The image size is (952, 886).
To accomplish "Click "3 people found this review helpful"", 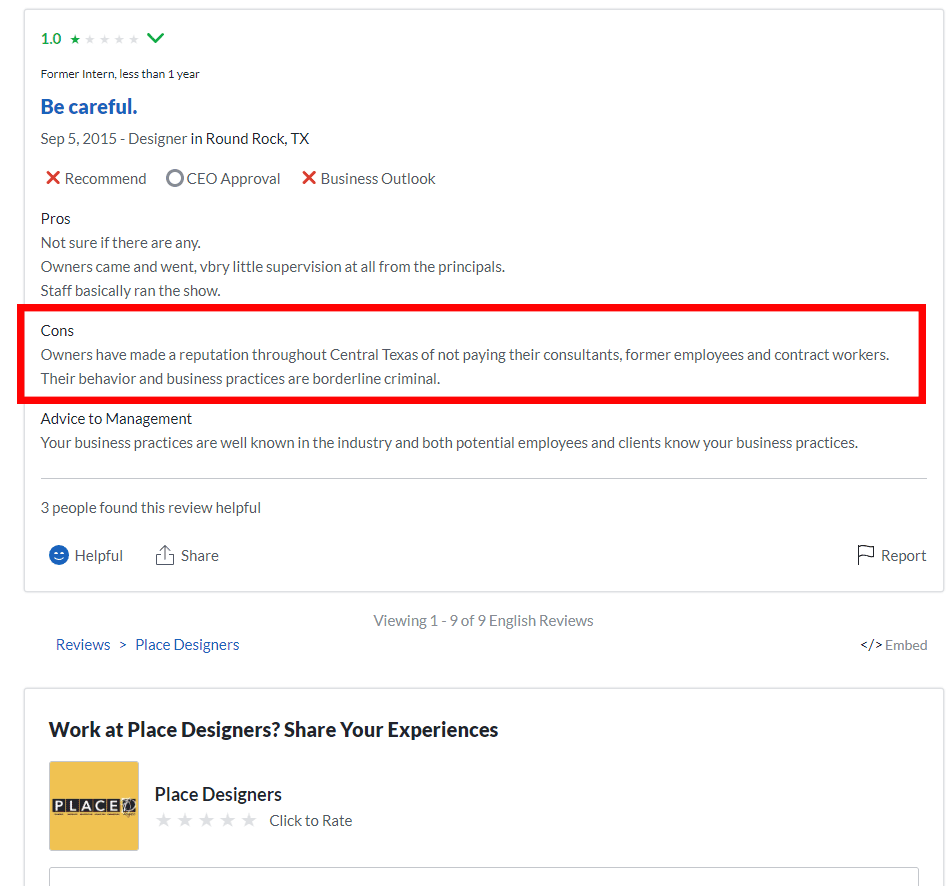I will [x=151, y=507].
